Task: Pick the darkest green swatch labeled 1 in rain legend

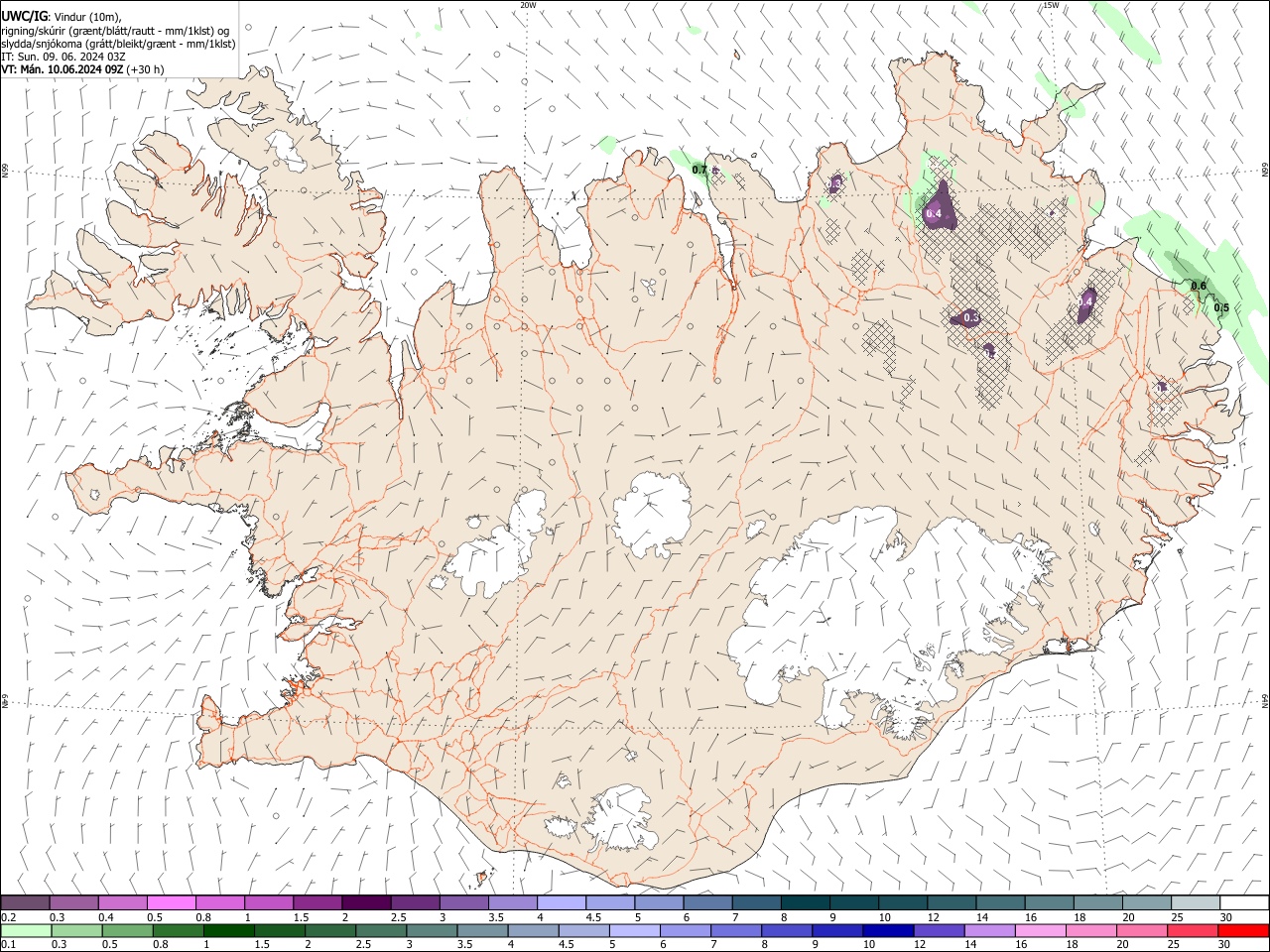Action: [229, 931]
